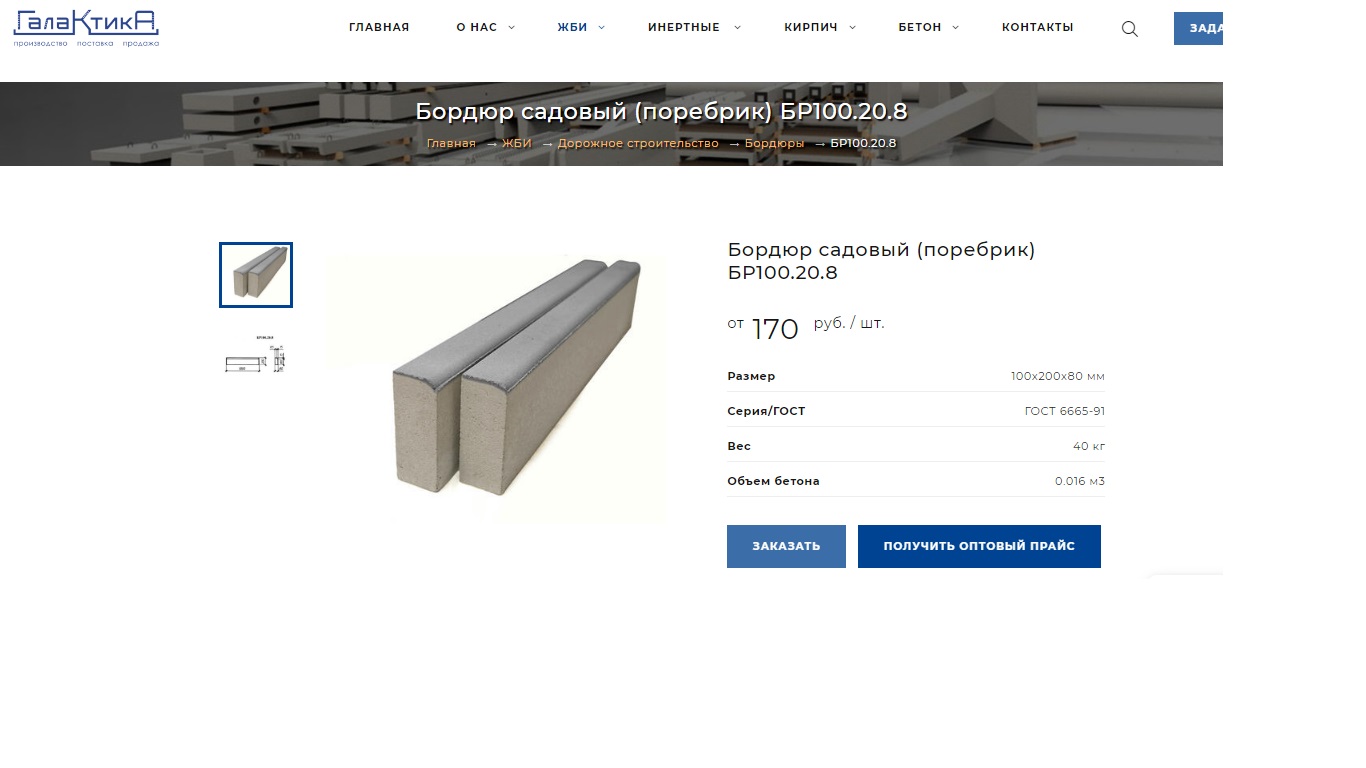The image size is (1366, 768).
Task: Select the first curb photo thumbnail
Action: point(256,275)
